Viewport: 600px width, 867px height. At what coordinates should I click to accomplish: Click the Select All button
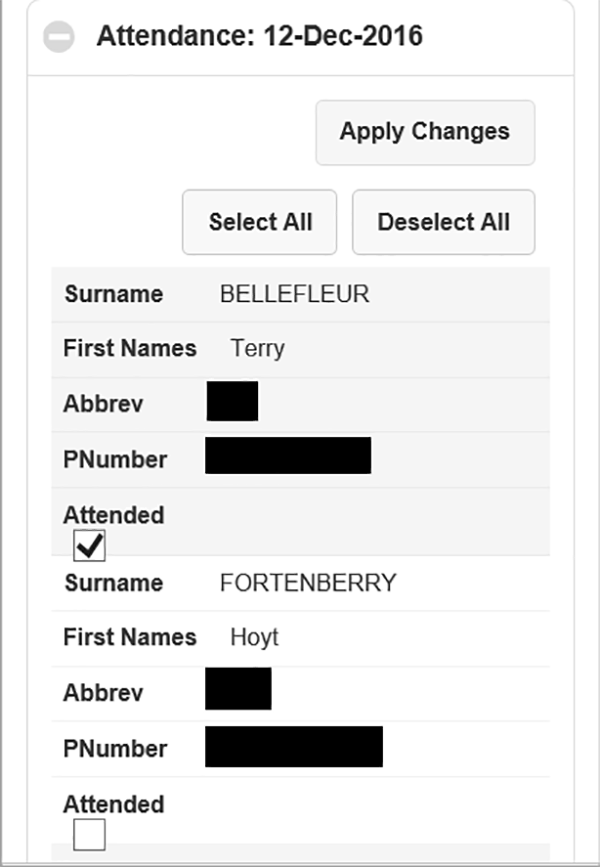click(259, 222)
